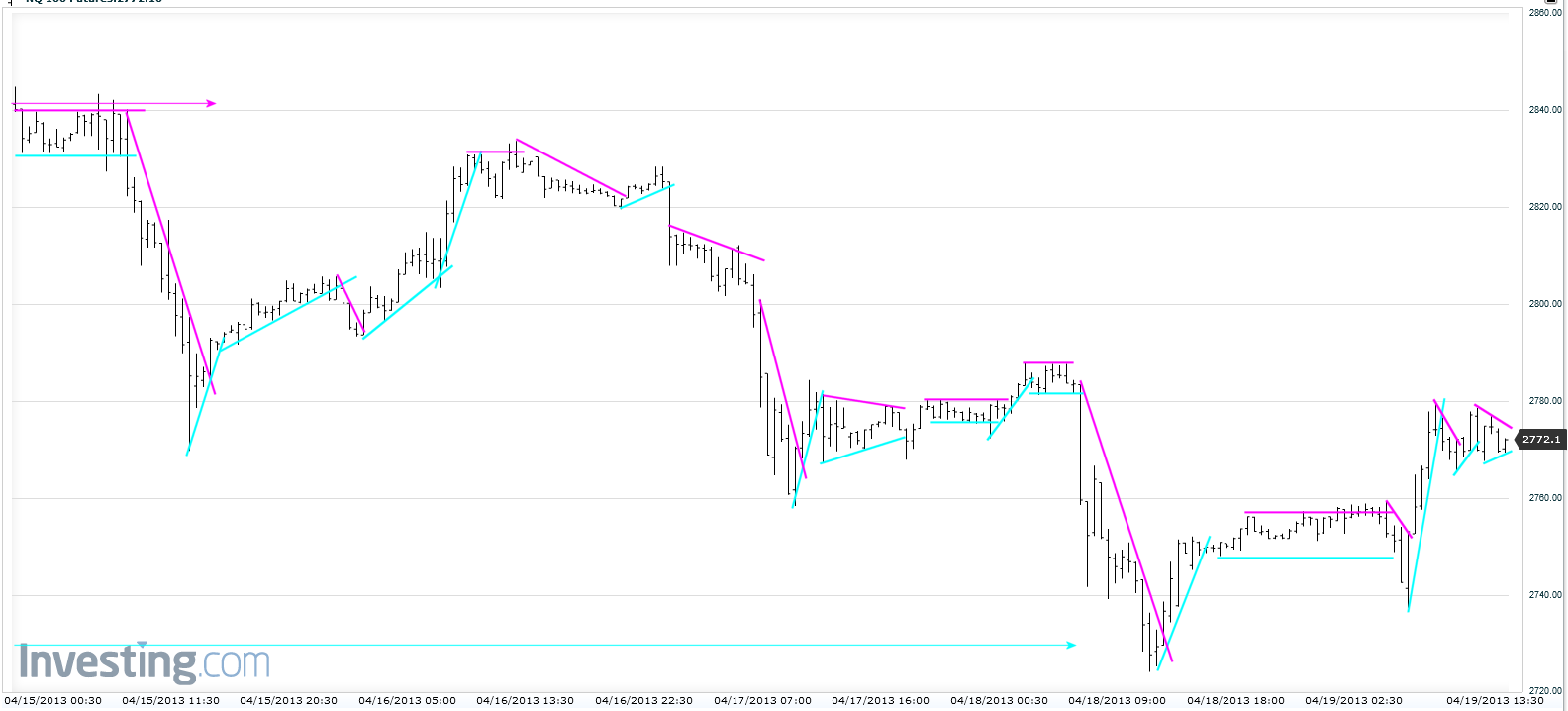Click the 04/17/2013 07:00 time label
This screenshot has width=1568, height=711.
[762, 701]
